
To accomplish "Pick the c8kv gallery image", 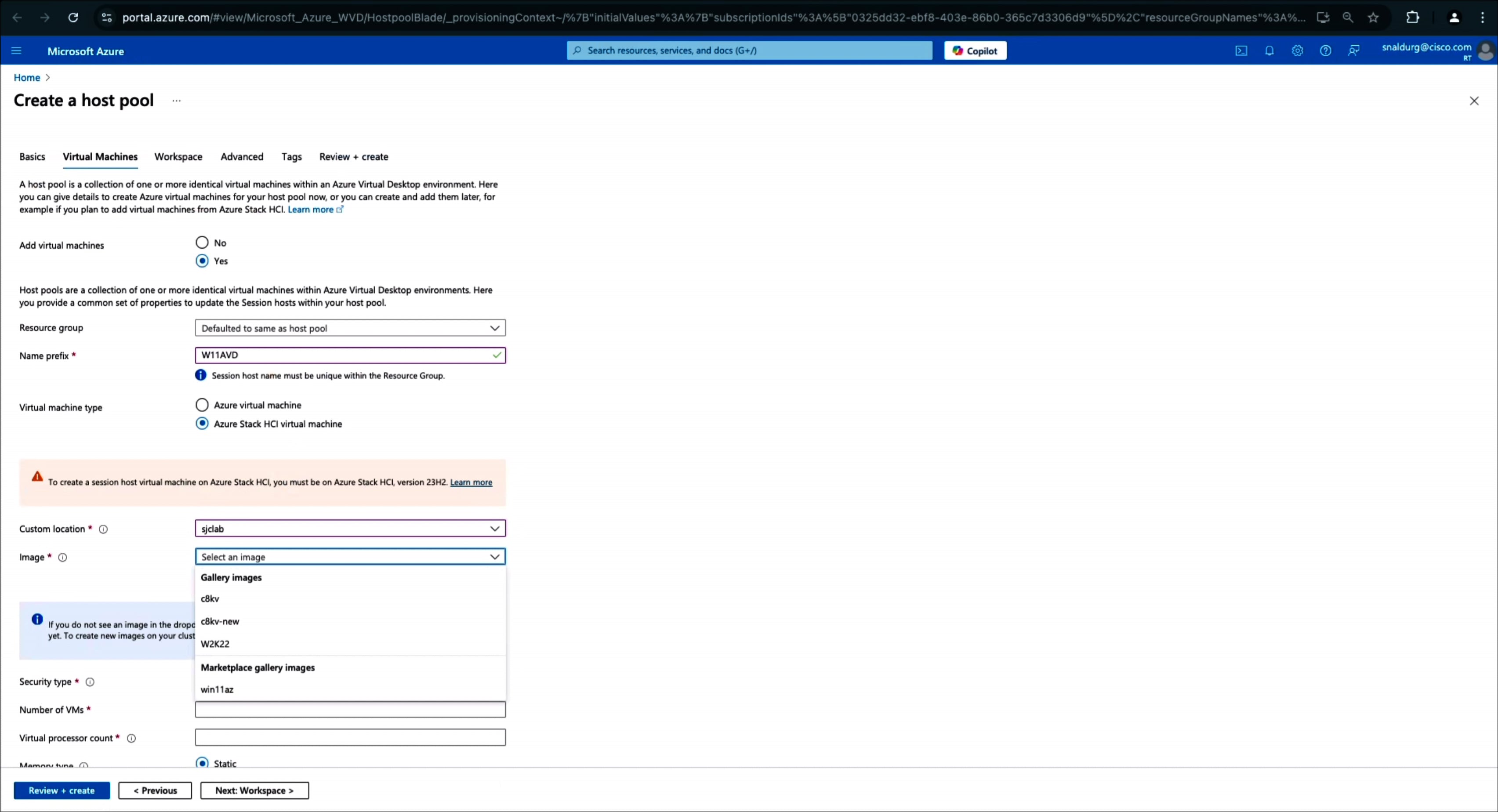I will [x=350, y=598].
